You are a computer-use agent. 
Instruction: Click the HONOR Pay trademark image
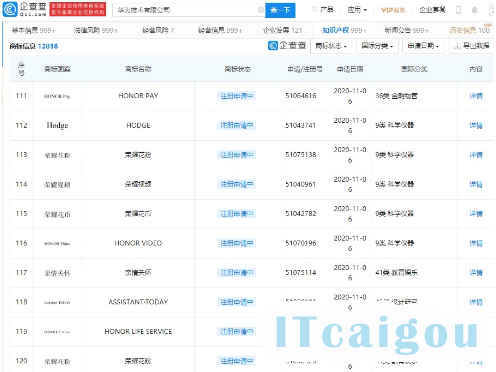pyautogui.click(x=57, y=96)
